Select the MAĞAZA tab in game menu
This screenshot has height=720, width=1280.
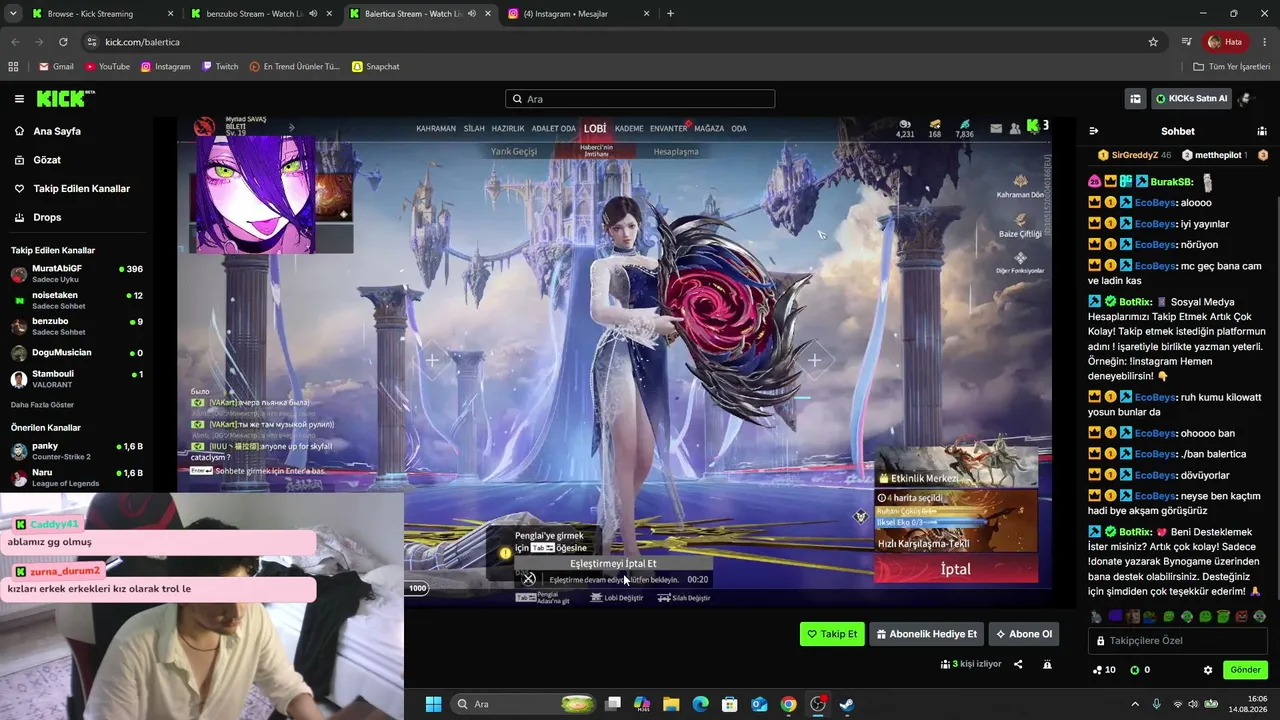709,129
